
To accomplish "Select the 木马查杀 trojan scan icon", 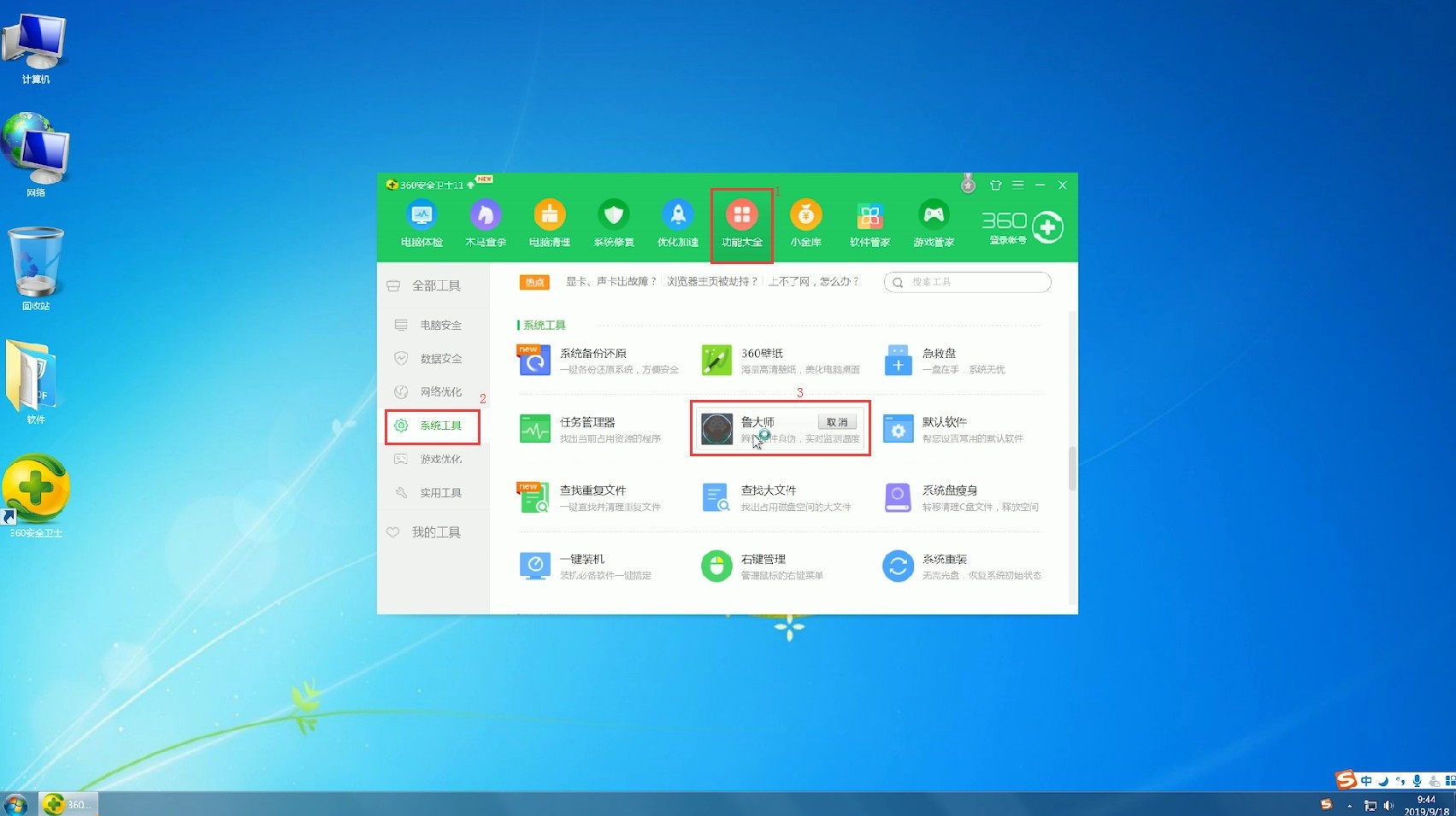I will (x=485, y=215).
